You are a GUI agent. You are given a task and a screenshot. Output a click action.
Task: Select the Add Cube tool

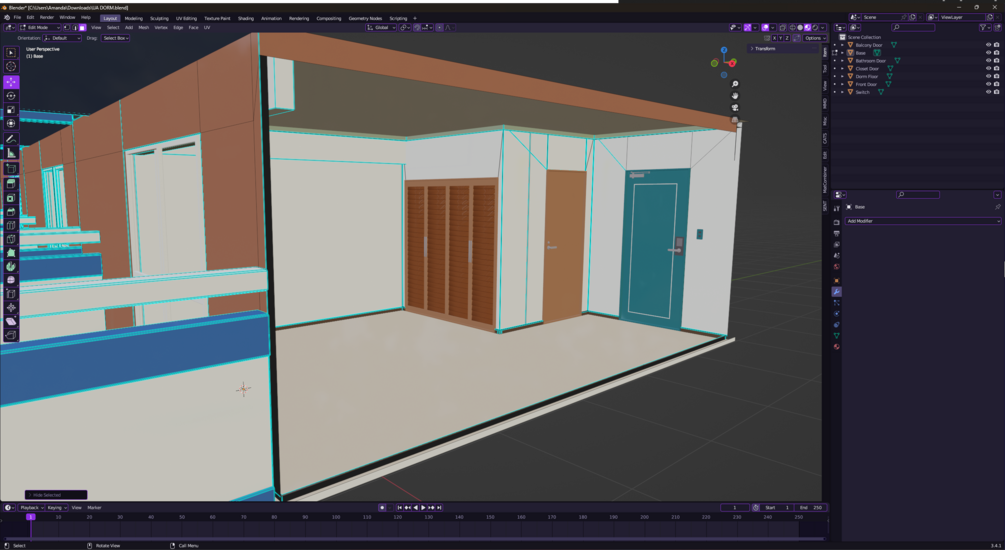tap(11, 169)
